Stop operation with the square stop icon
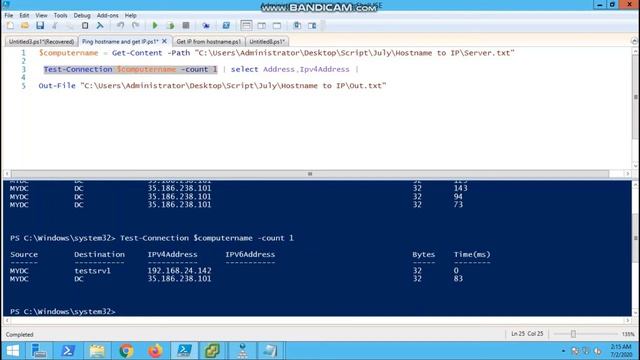The image size is (640, 360). click(186, 26)
